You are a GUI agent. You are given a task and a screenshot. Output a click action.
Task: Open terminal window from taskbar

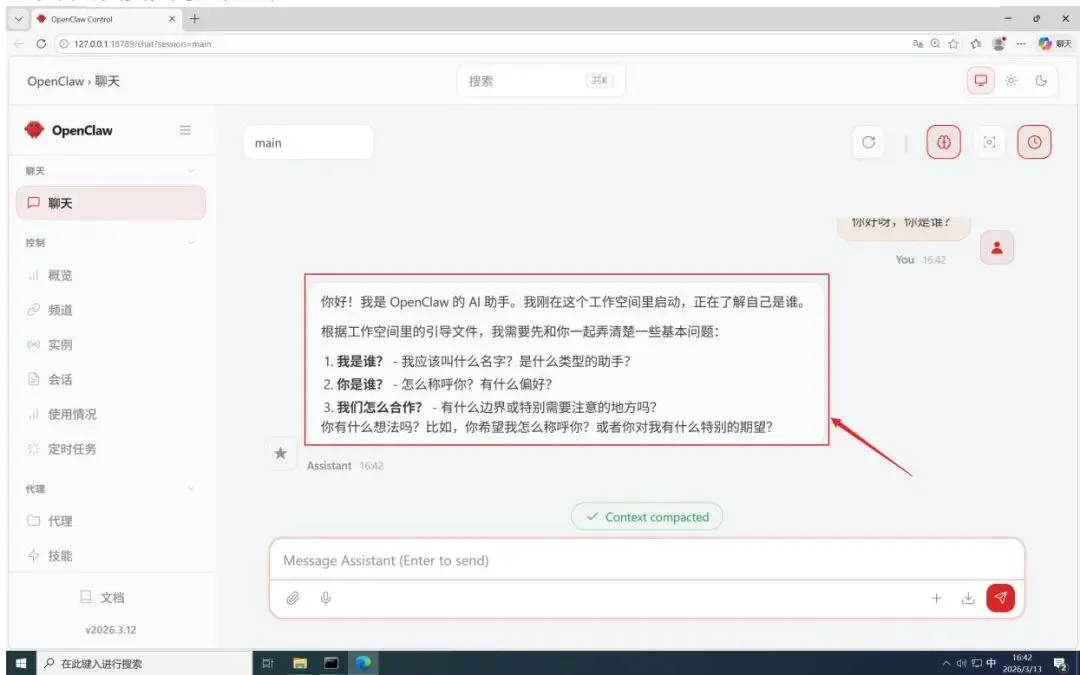pyautogui.click(x=331, y=663)
